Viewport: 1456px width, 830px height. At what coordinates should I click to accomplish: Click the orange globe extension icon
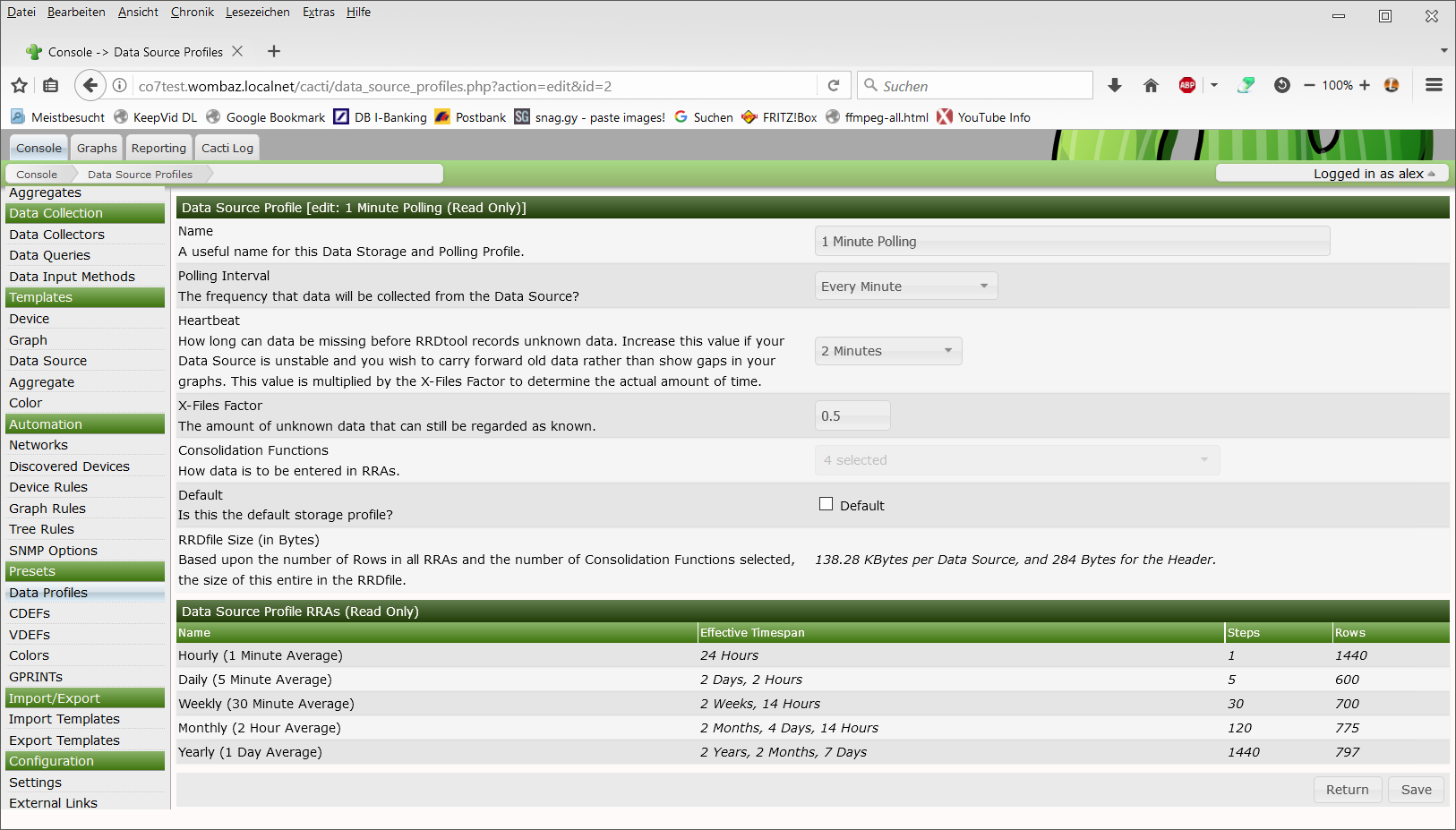pyautogui.click(x=1392, y=85)
